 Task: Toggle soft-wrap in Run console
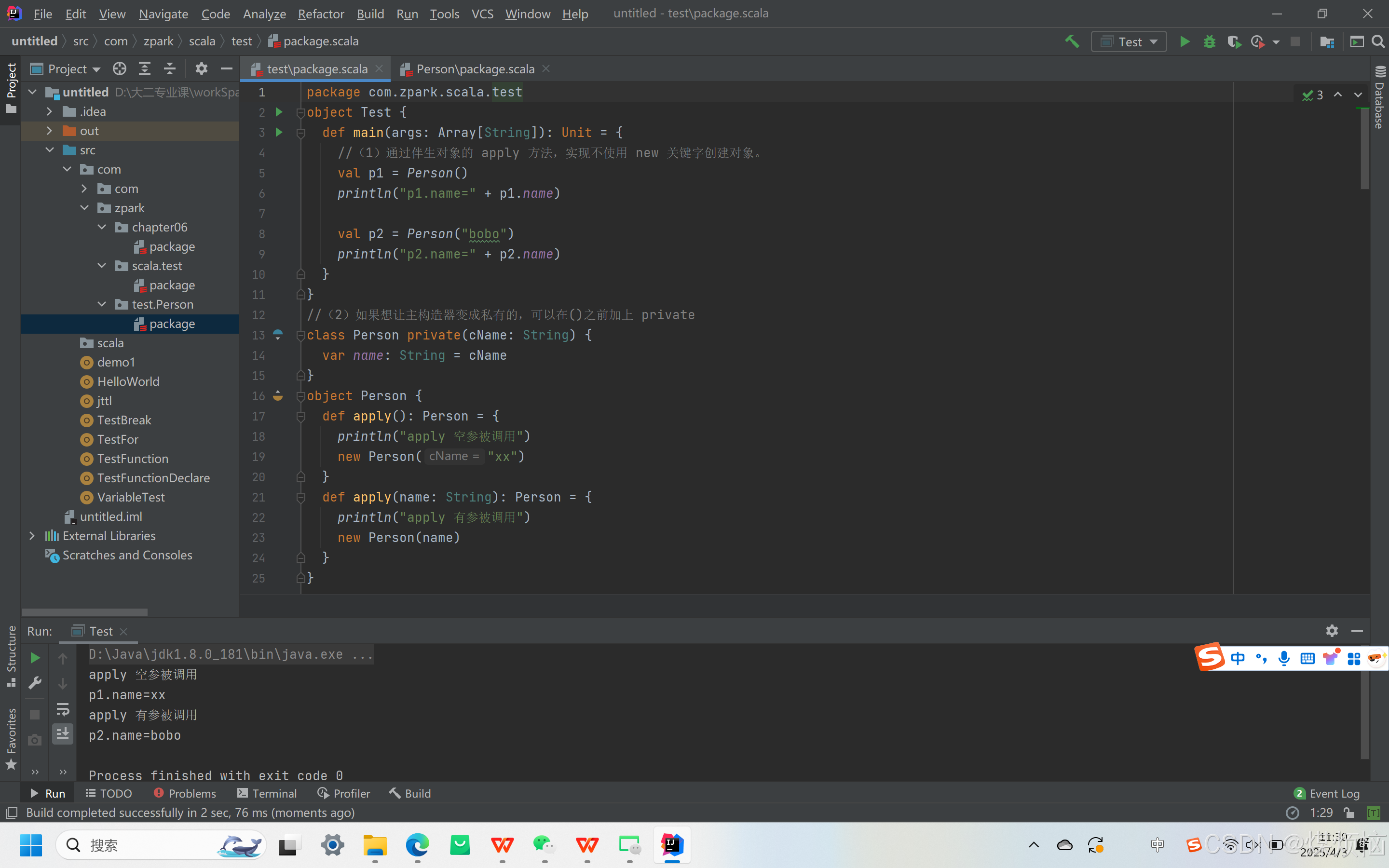point(63,709)
